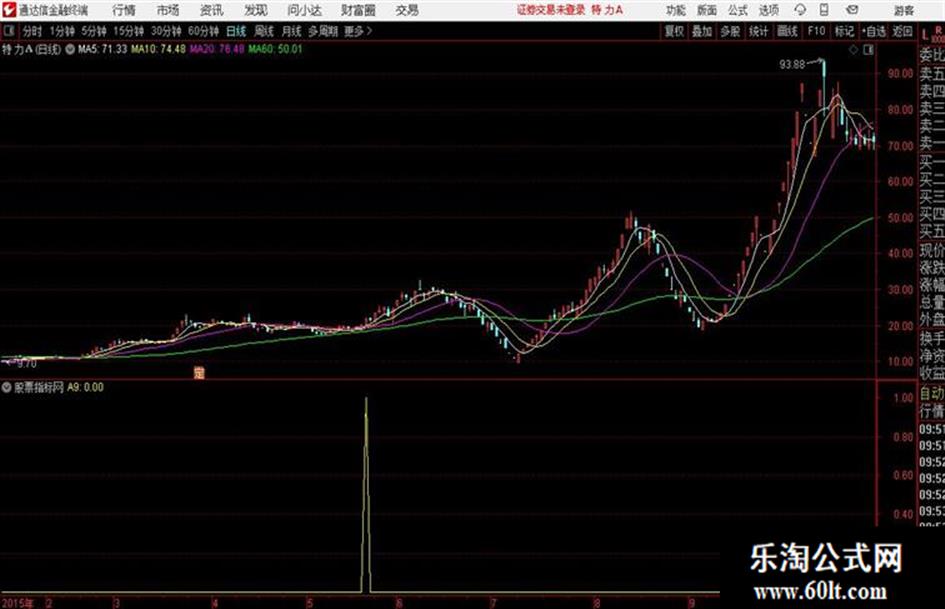Open the 交易 menu
Viewport: 945px width, 609px height.
click(407, 10)
